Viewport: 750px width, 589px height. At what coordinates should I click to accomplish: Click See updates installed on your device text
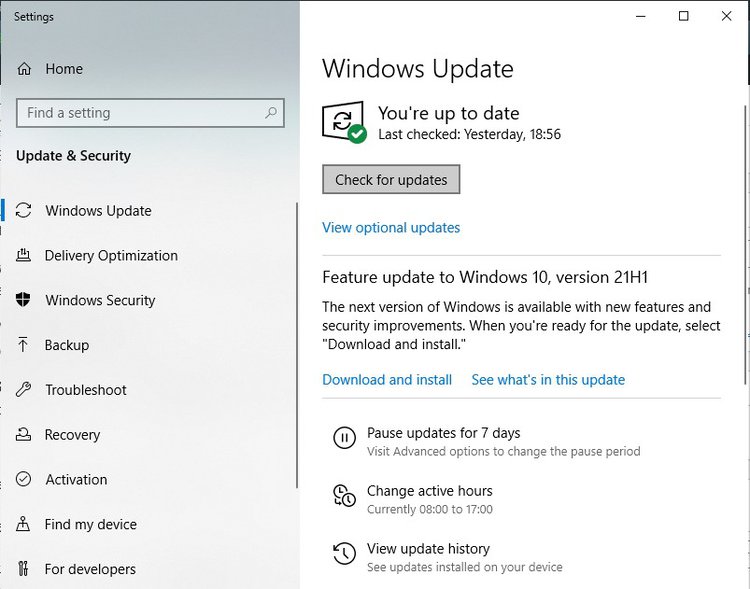point(464,567)
